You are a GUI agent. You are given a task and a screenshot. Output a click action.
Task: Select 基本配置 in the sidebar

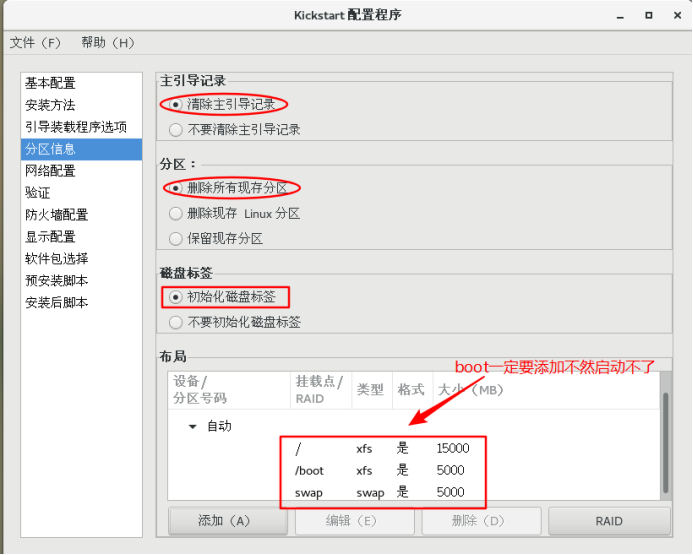pos(81,83)
